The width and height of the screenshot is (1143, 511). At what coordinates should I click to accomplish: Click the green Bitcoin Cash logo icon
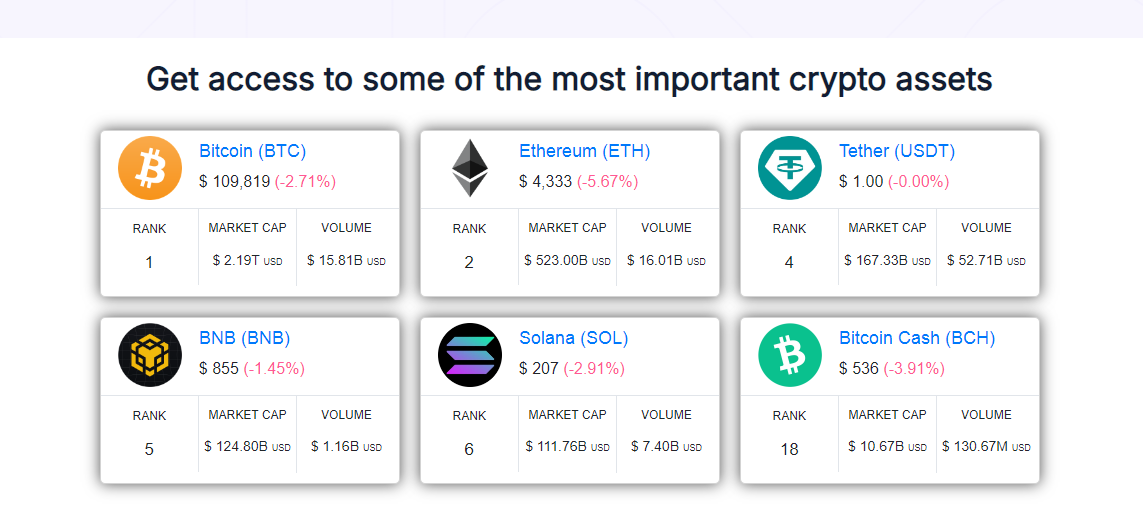(x=790, y=355)
